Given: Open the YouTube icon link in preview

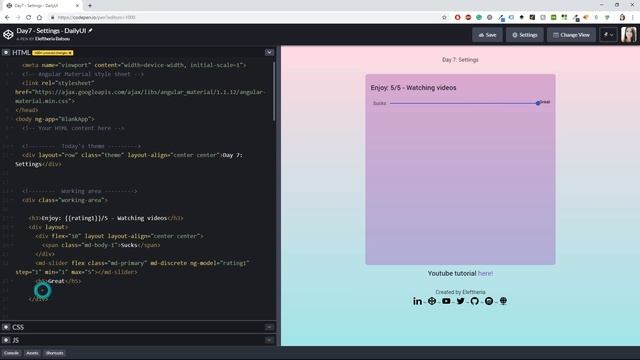Looking at the screenshot, I should 446,301.
